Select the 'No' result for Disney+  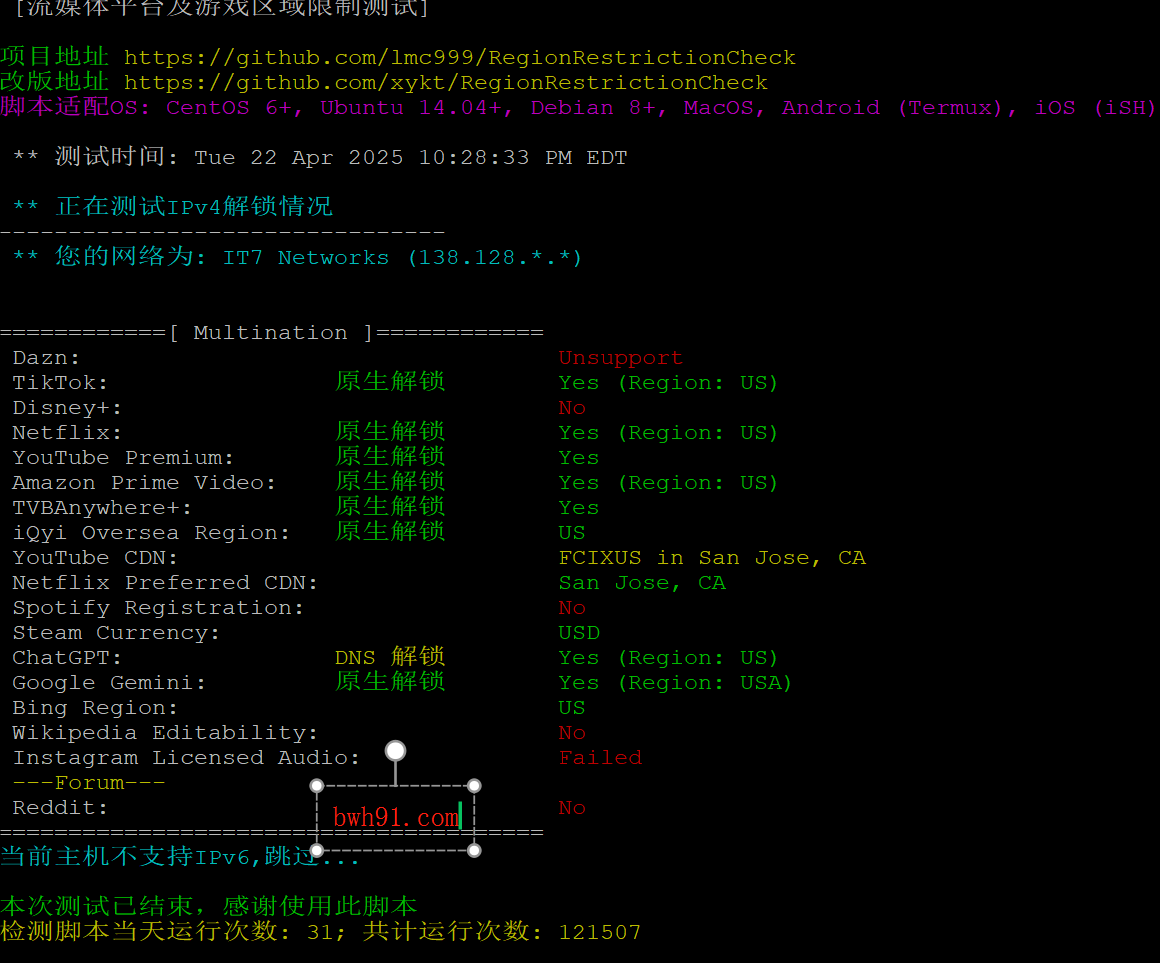pos(572,408)
